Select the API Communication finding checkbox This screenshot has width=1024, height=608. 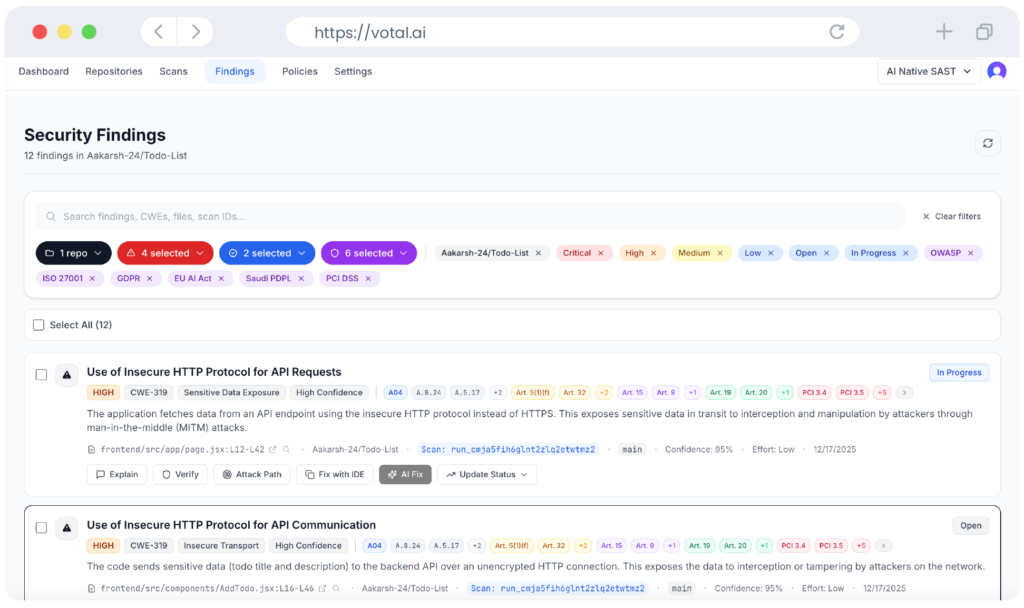click(x=41, y=527)
